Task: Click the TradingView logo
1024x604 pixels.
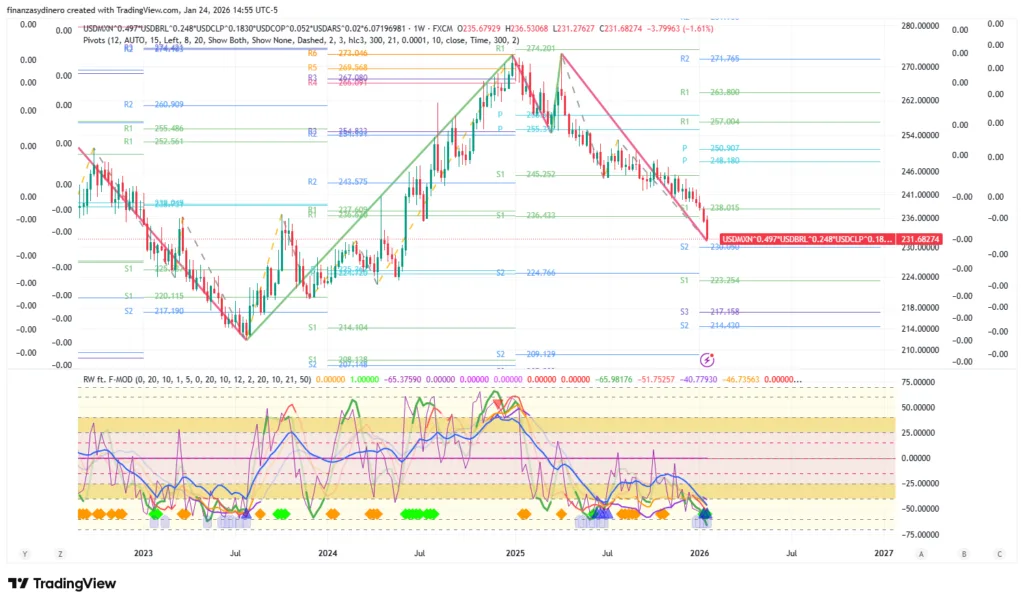Action: coord(64,584)
